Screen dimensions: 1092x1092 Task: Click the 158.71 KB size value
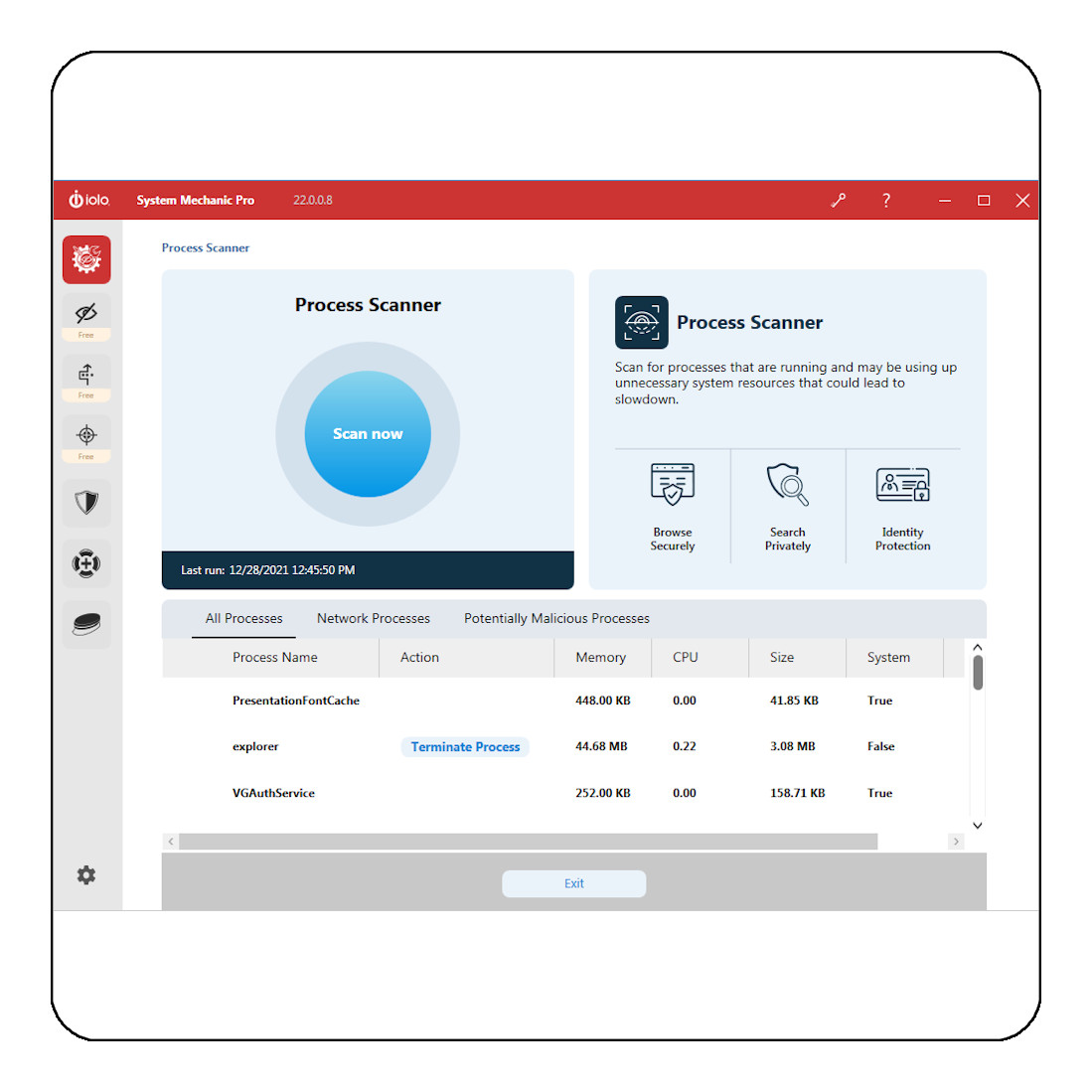coord(798,793)
